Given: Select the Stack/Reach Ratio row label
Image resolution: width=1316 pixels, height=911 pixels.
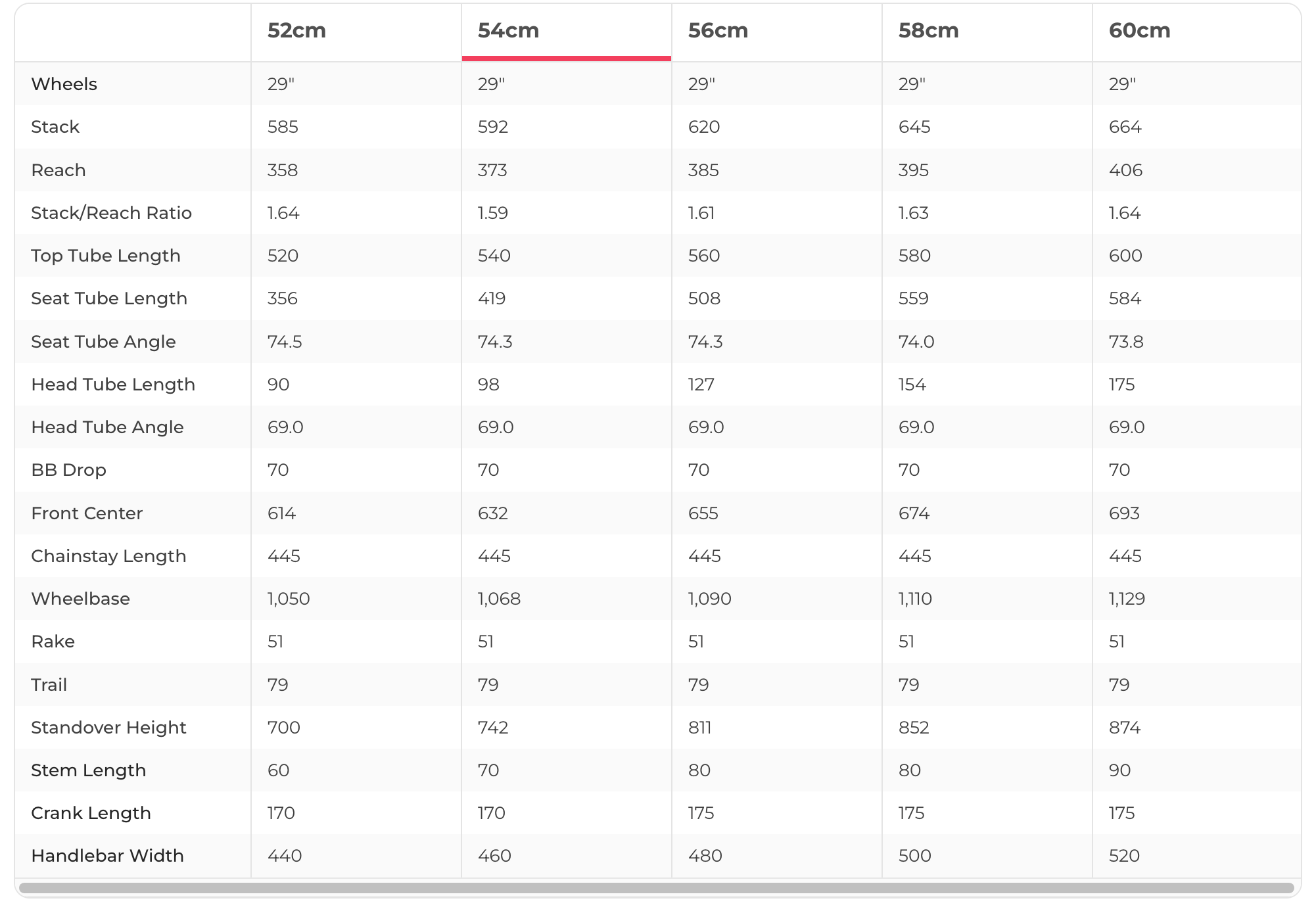Looking at the screenshot, I should (111, 213).
